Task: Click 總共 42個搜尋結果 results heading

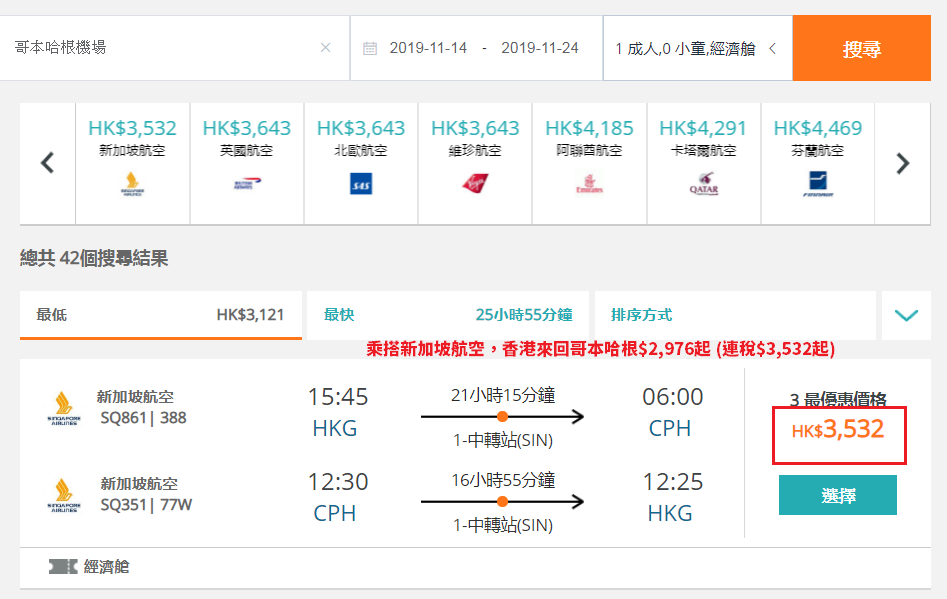Action: 94,258
